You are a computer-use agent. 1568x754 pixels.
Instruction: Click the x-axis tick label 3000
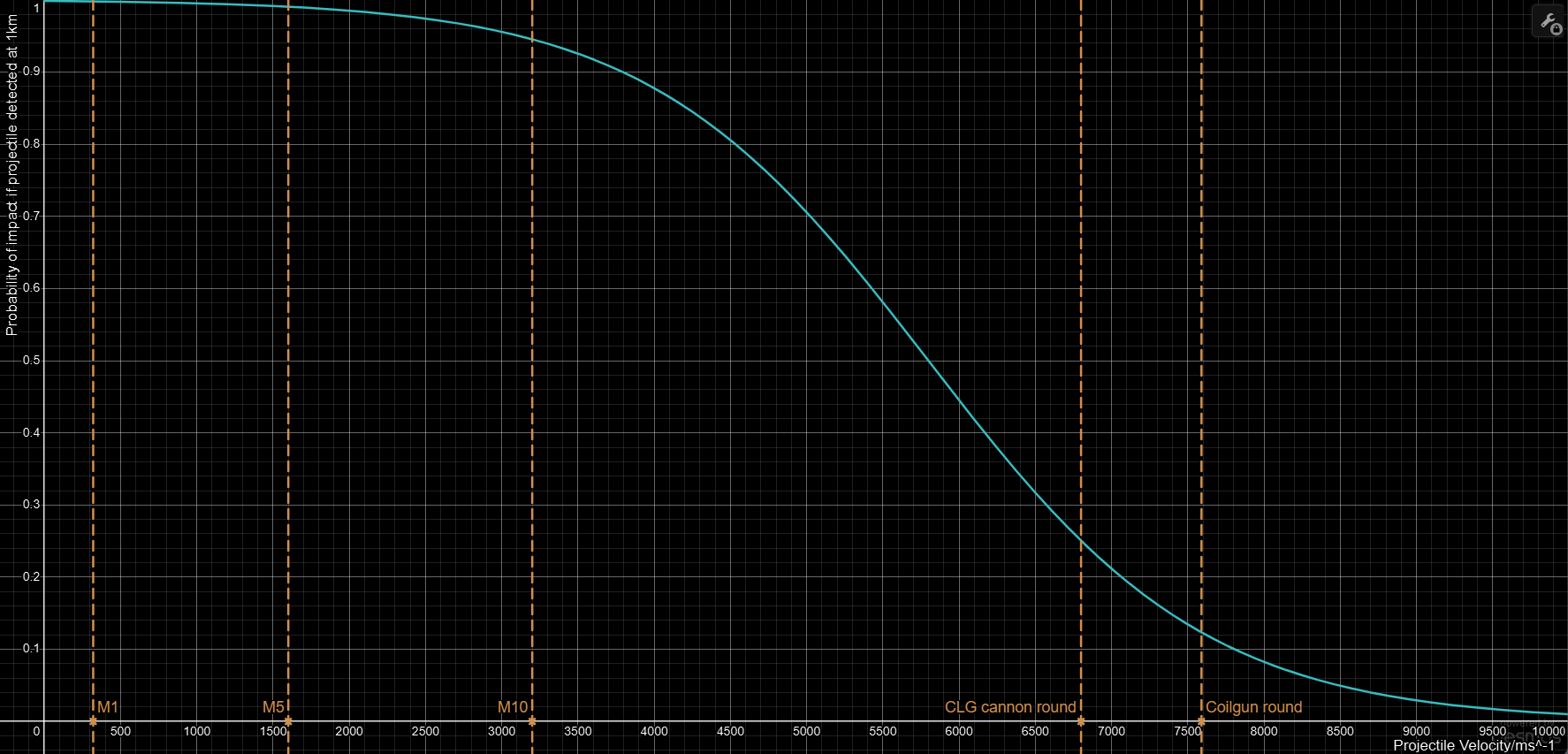point(501,731)
